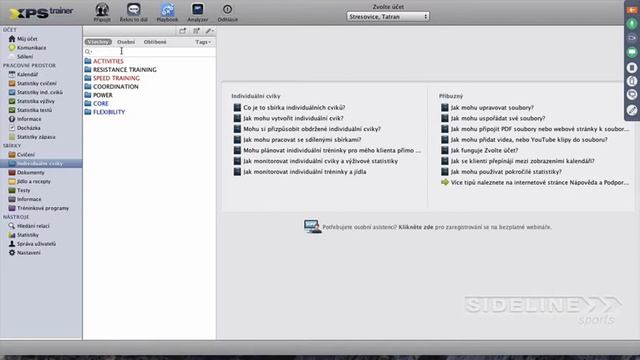Launch the Analyzer tool
Image resolution: width=640 pixels, height=360 pixels.
click(x=198, y=12)
